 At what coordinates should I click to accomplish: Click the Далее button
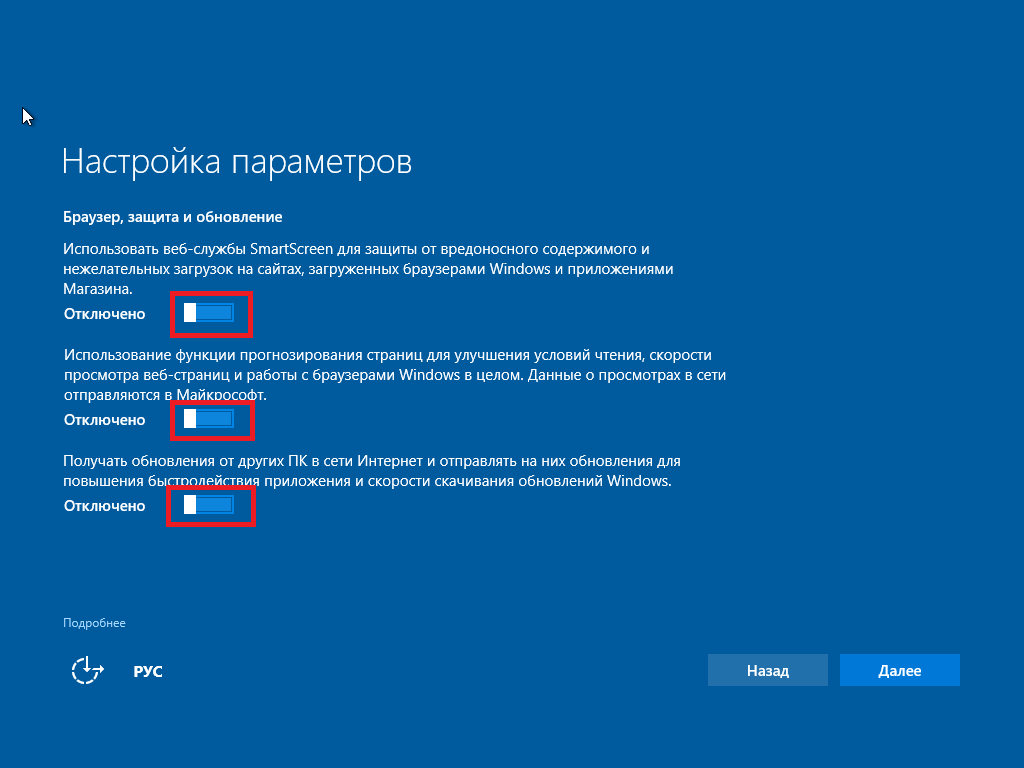pyautogui.click(x=899, y=670)
